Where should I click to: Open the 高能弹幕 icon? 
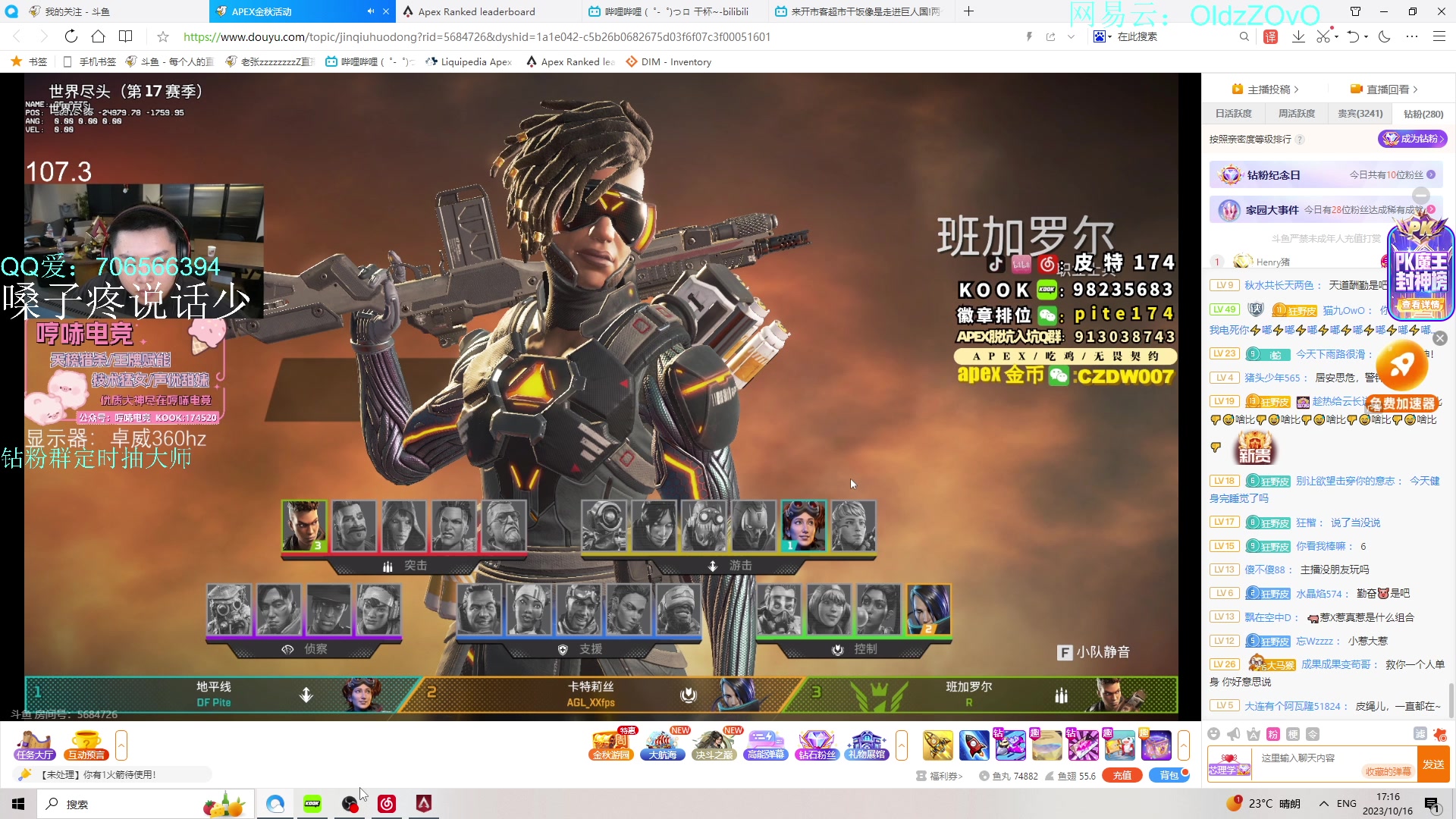(x=766, y=744)
